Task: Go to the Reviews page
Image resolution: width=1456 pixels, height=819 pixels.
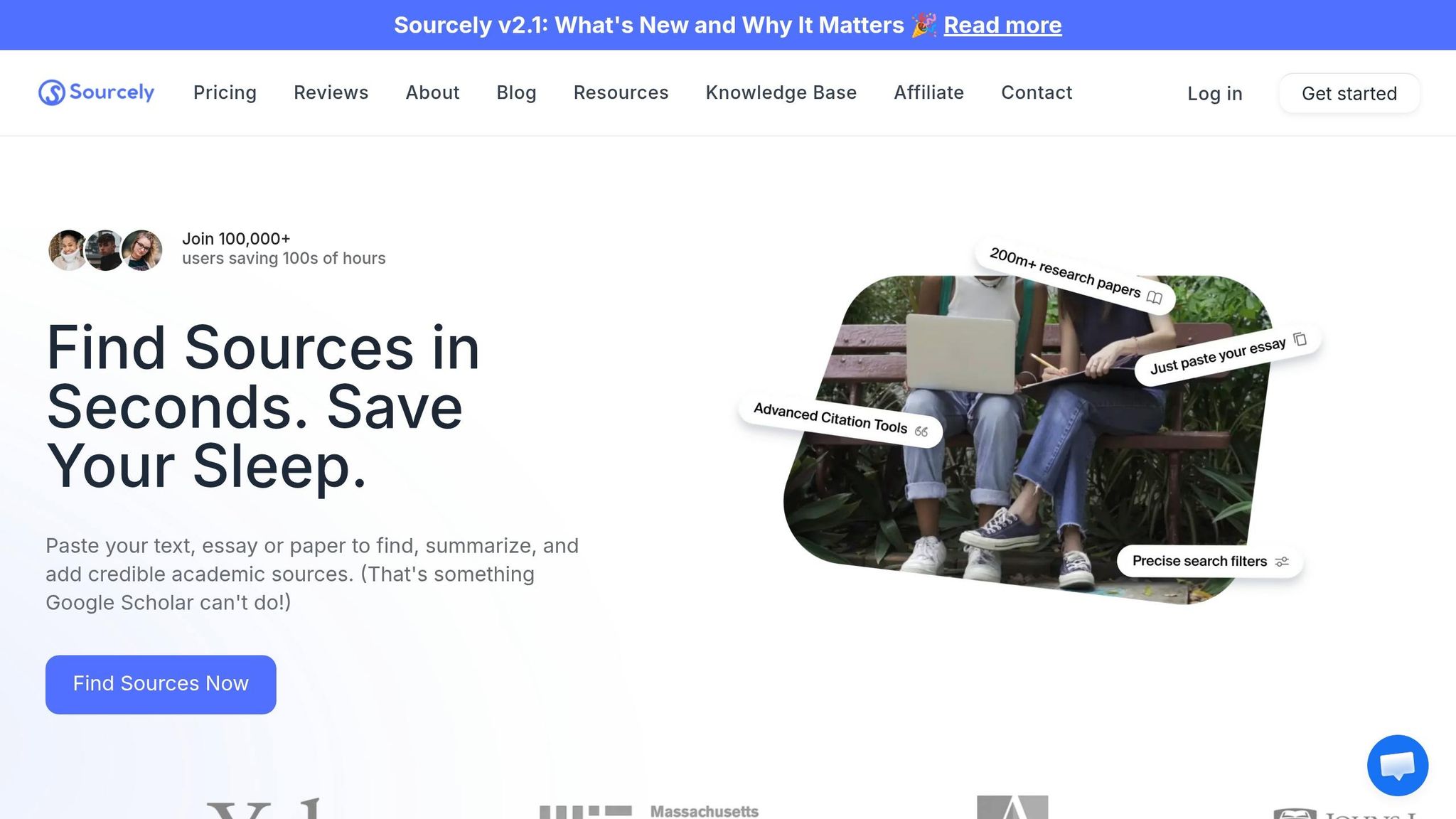Action: click(331, 92)
